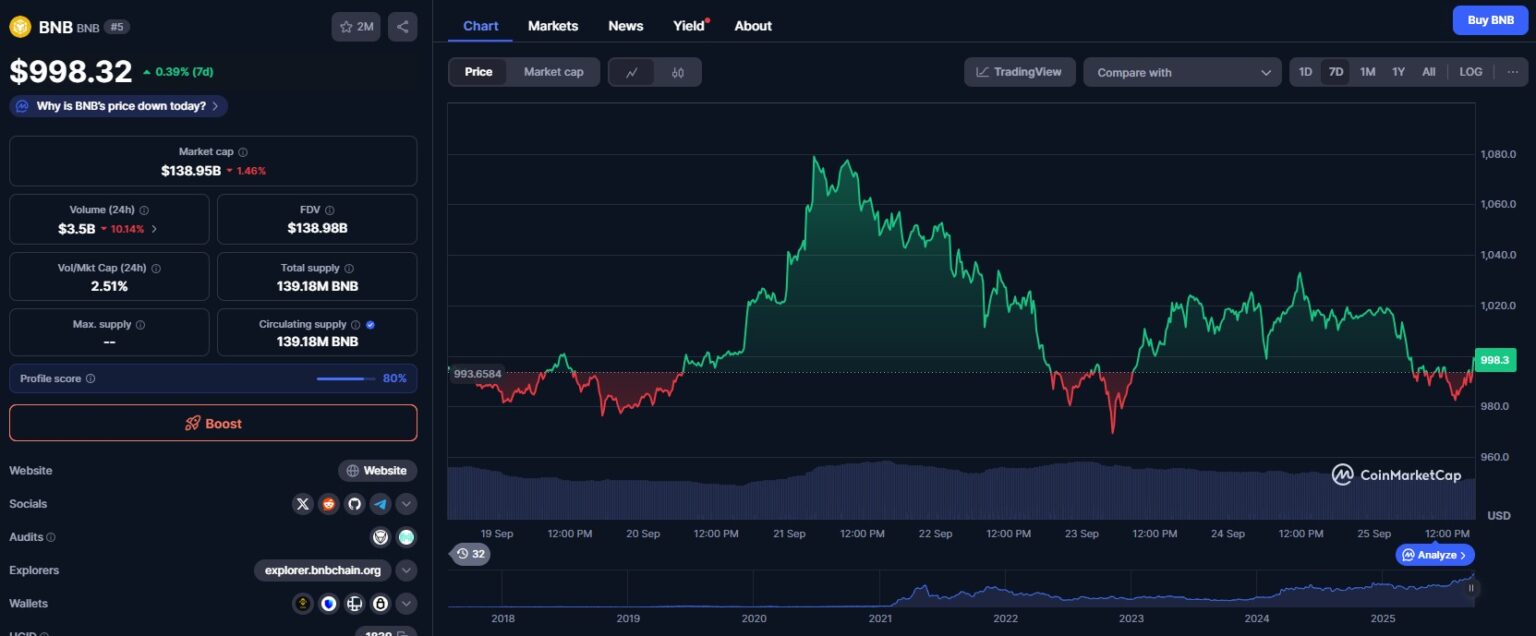Open the chart in TradingView
The height and width of the screenshot is (636, 1536).
1019,71
